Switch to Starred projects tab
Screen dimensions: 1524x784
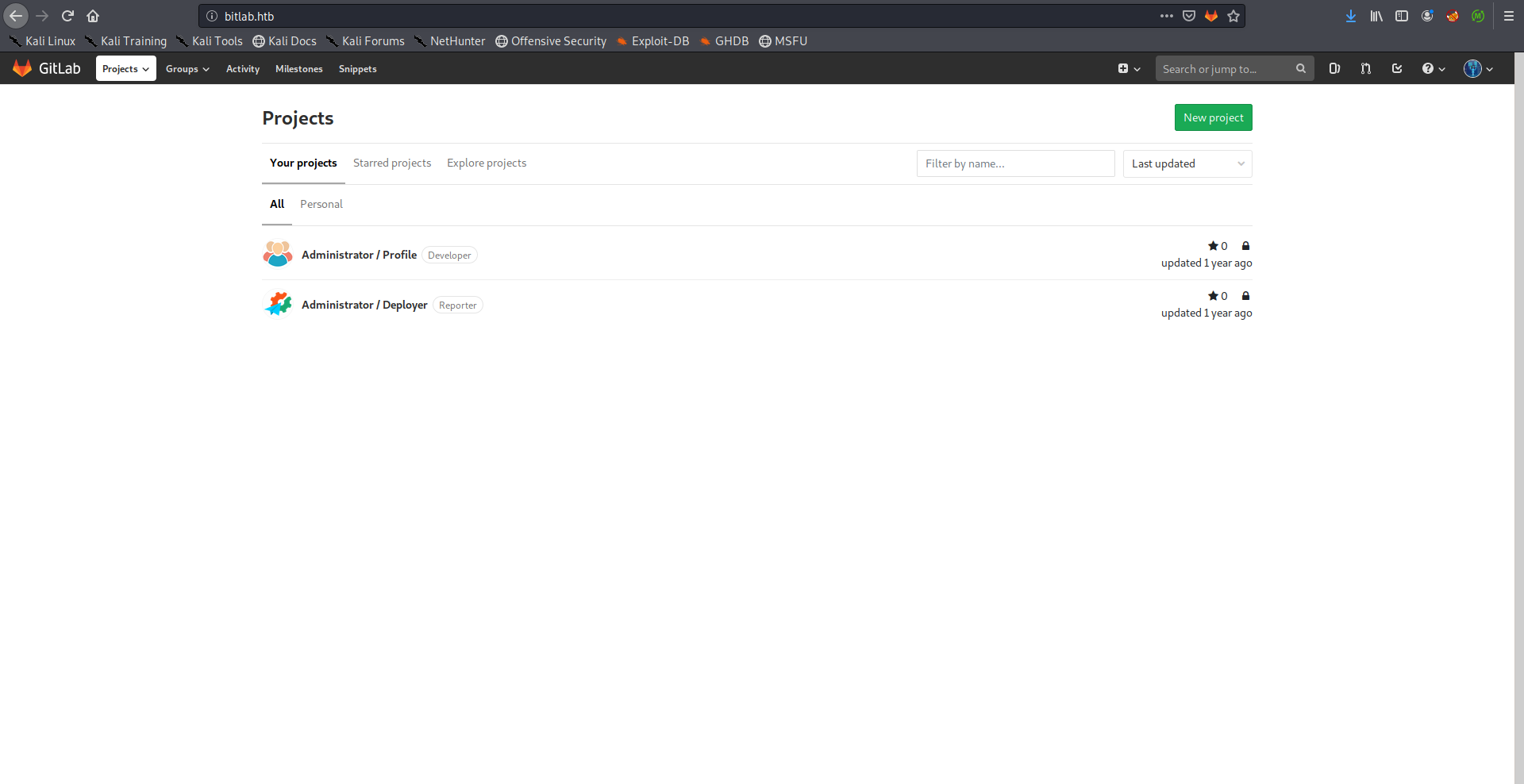click(392, 163)
